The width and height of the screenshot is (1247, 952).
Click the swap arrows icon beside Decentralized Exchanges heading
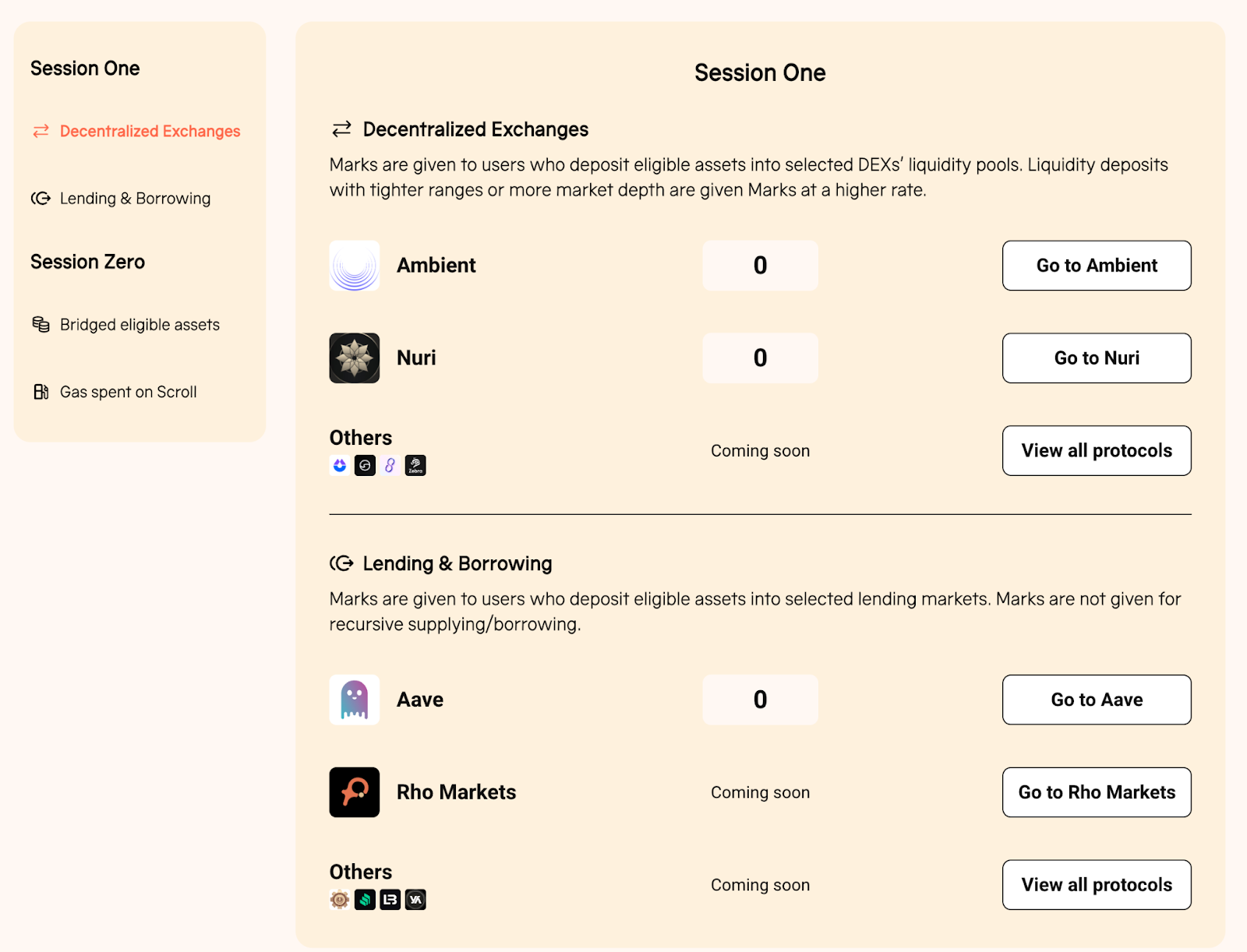(x=341, y=129)
